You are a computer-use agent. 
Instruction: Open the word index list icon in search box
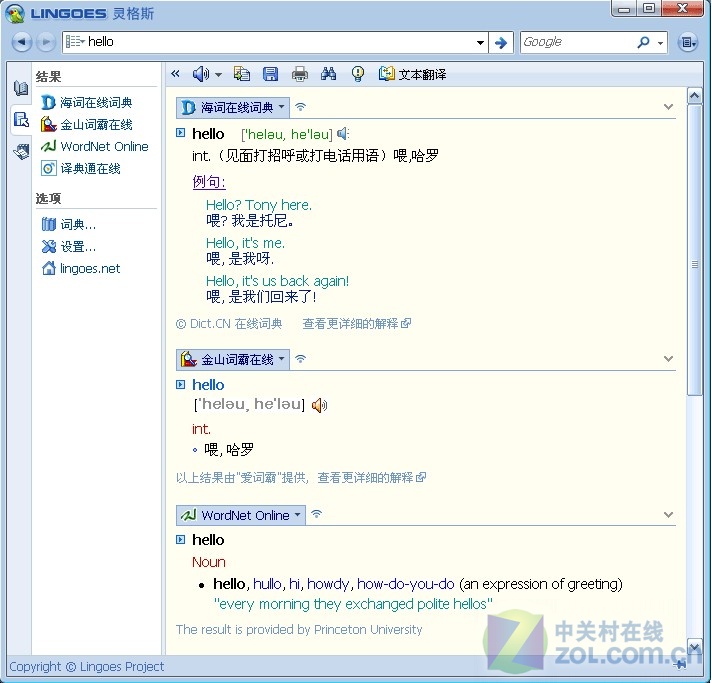tap(74, 42)
